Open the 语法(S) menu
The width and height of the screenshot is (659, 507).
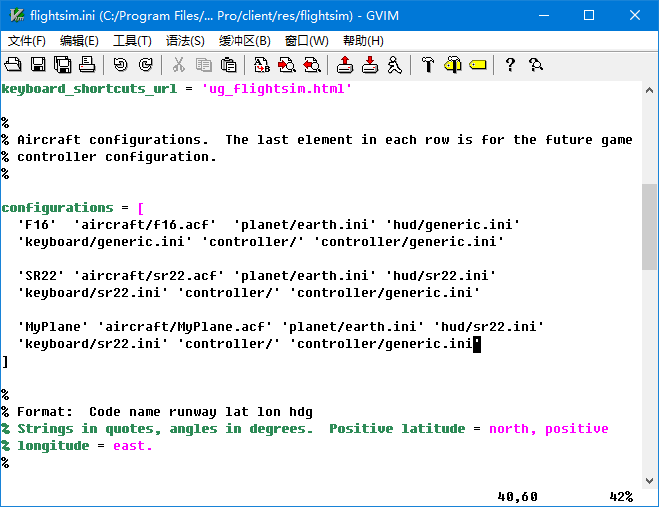click(x=185, y=41)
